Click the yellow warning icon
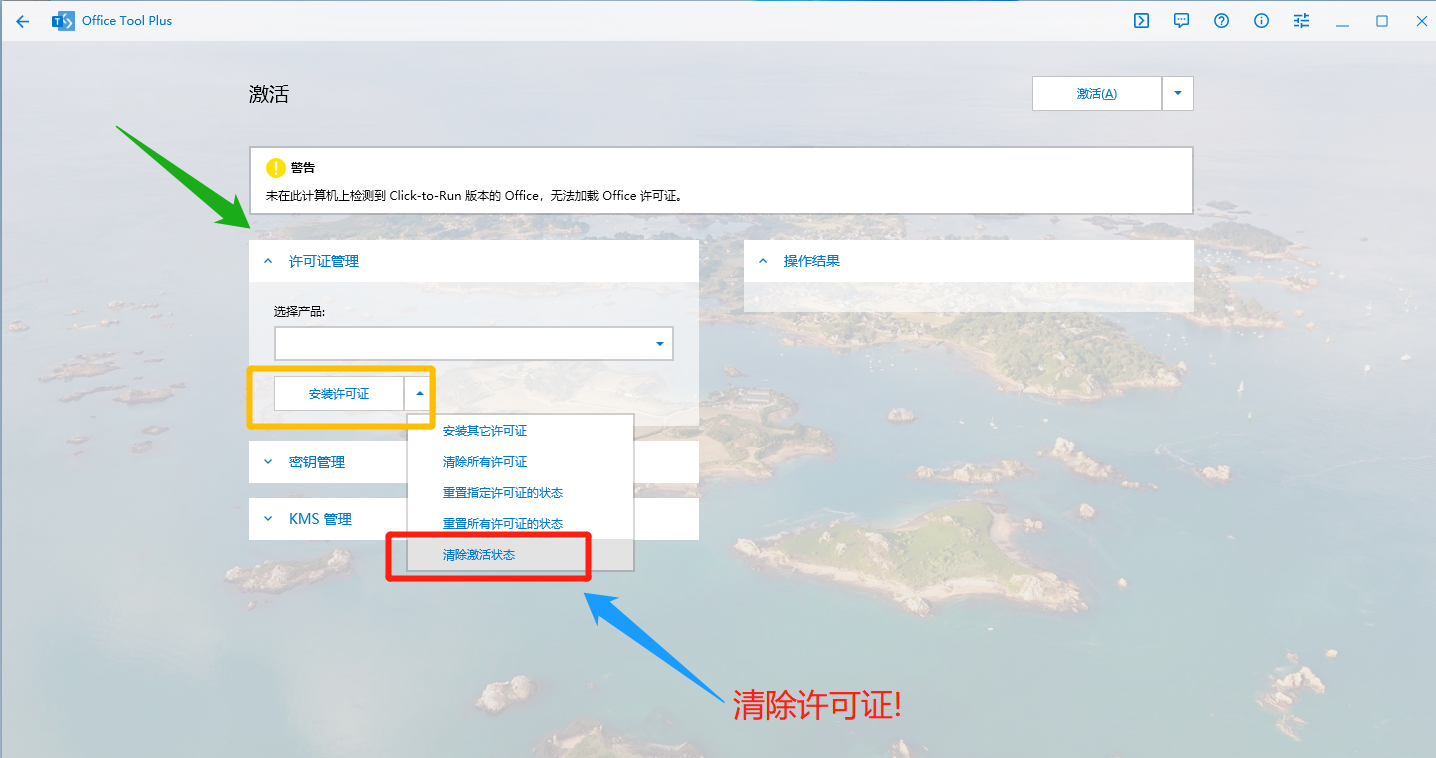Image resolution: width=1436 pixels, height=758 pixels. click(x=275, y=168)
